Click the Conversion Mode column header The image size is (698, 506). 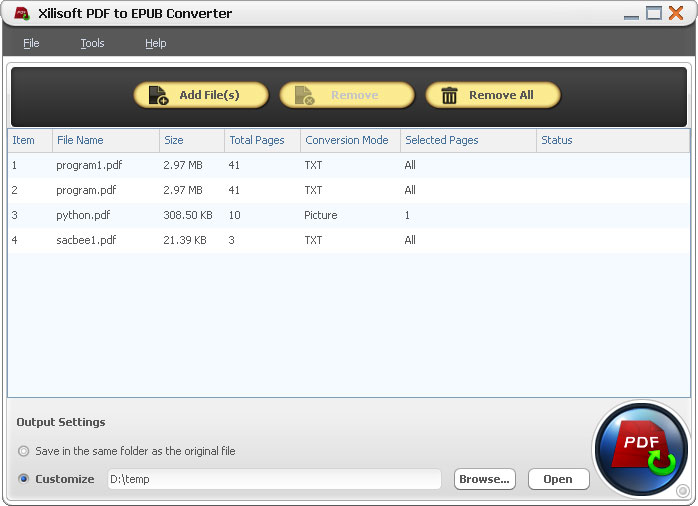[x=348, y=140]
